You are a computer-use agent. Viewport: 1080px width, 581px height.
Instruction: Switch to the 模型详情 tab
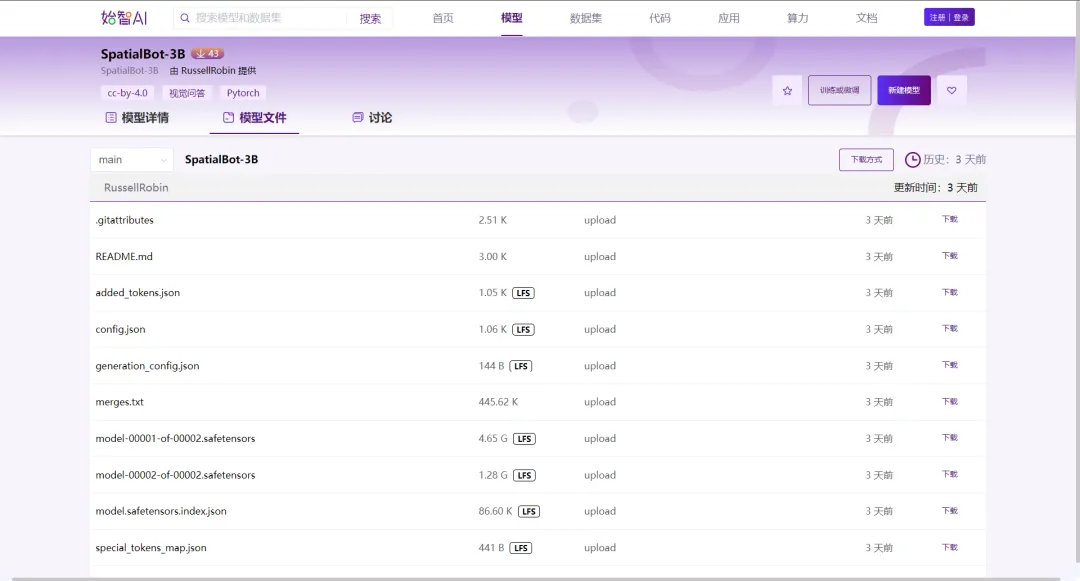pyautogui.click(x=137, y=118)
